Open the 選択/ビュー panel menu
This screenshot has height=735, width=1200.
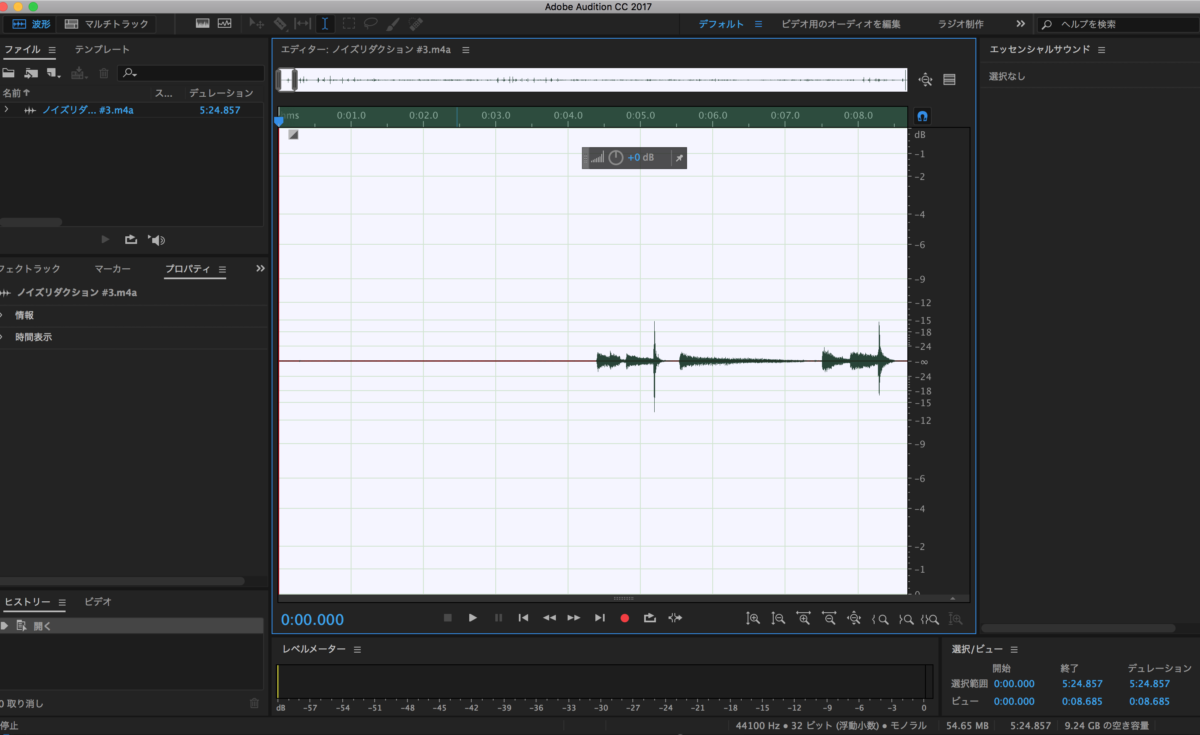pyautogui.click(x=1014, y=649)
